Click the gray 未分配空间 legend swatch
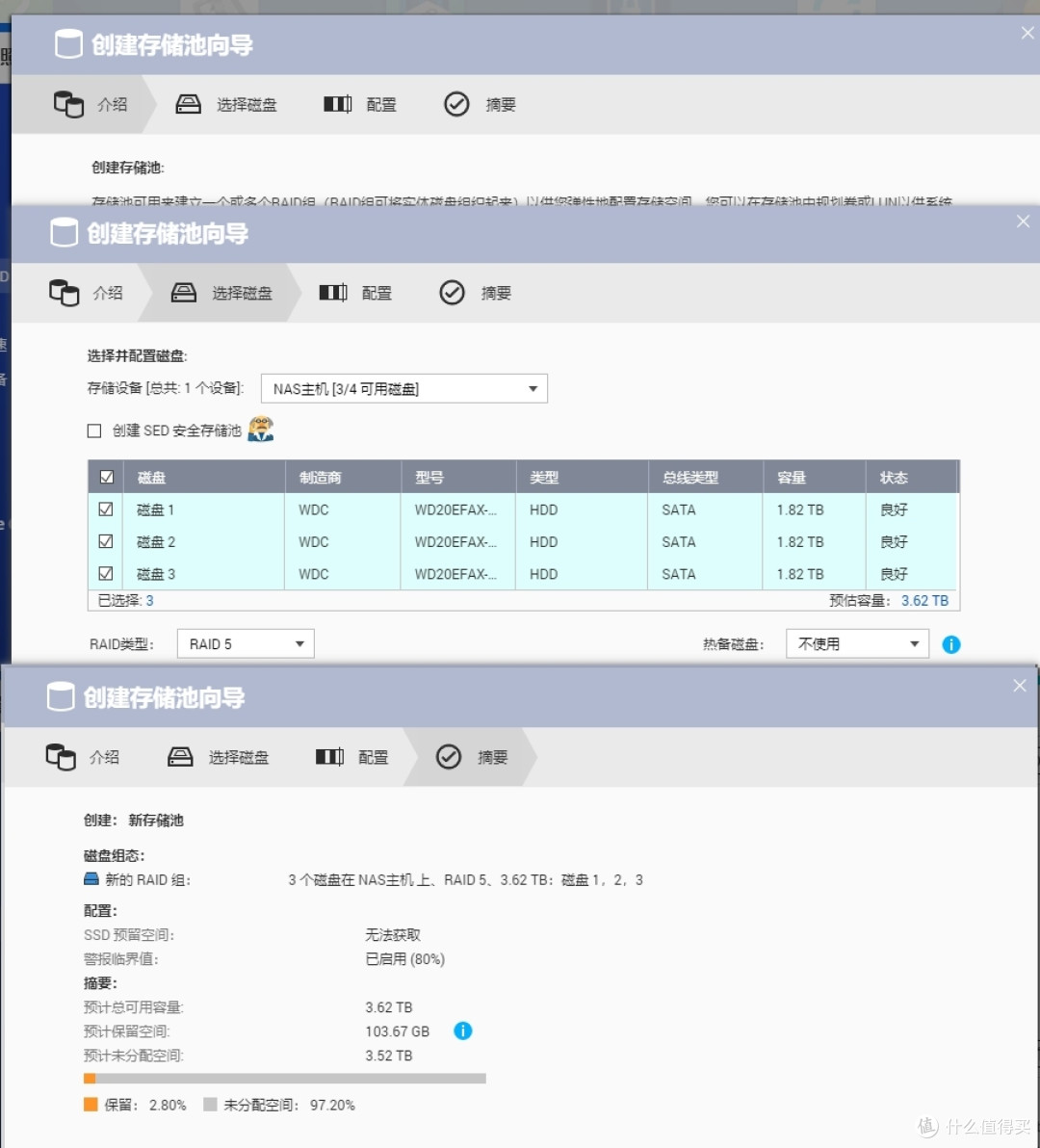This screenshot has width=1040, height=1148. click(x=210, y=1104)
